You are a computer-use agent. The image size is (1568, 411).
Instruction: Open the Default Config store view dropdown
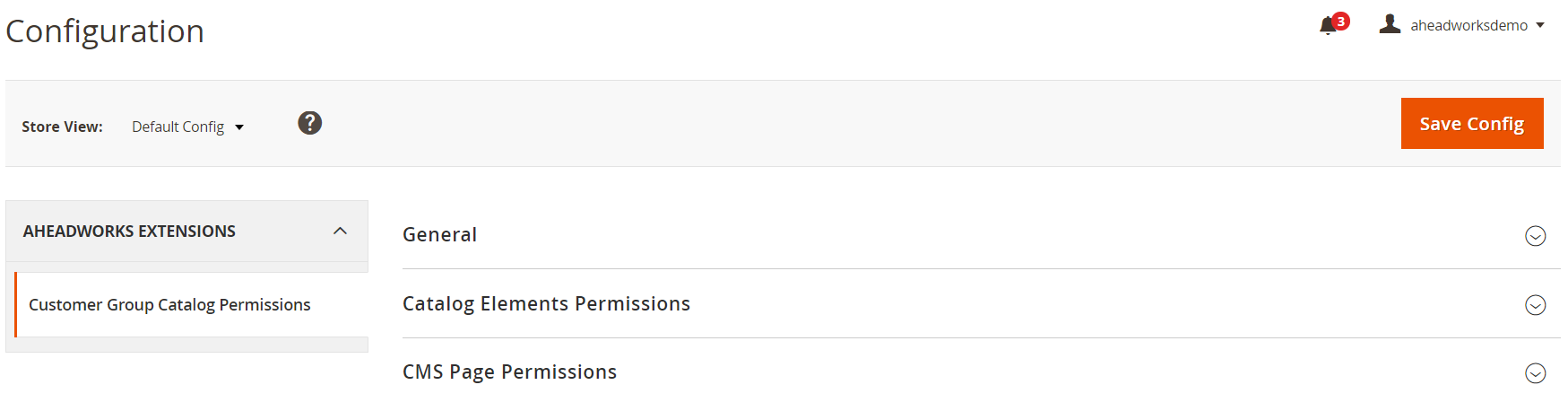tap(178, 127)
